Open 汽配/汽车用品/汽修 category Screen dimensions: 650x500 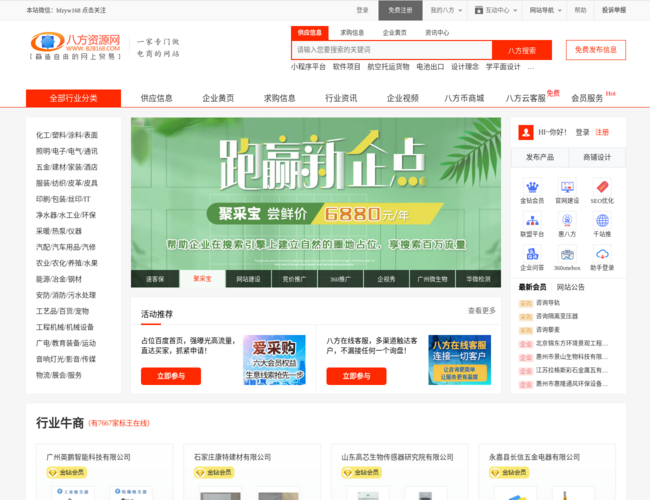[65, 247]
